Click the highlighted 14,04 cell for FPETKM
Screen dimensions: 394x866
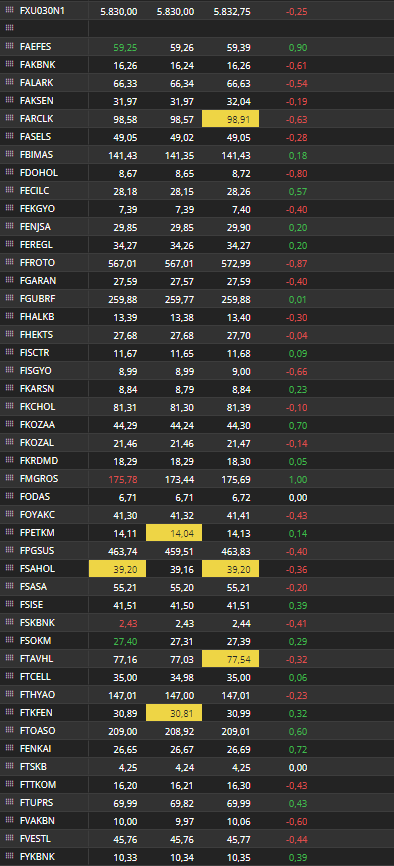174,533
